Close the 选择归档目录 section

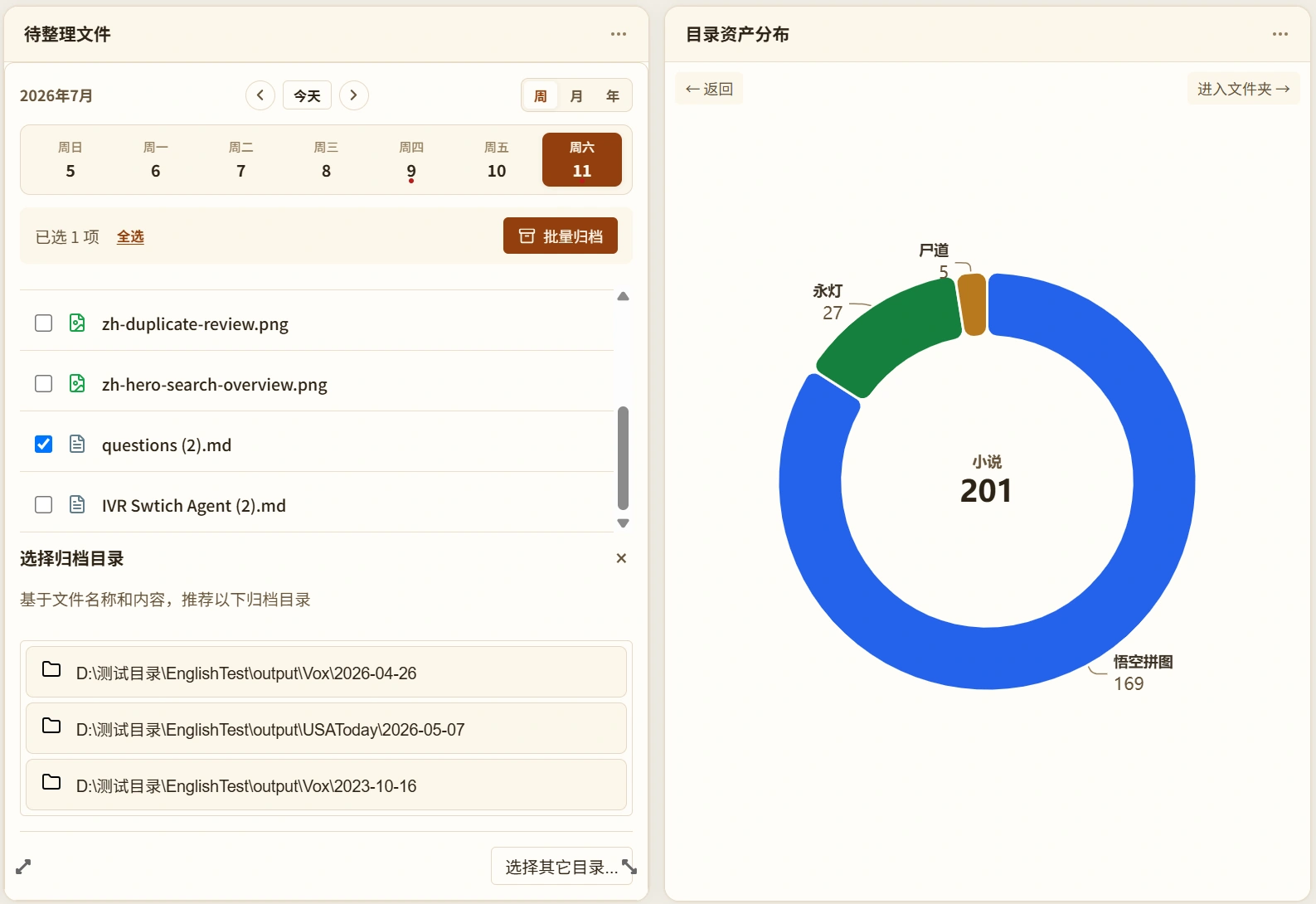tap(621, 558)
